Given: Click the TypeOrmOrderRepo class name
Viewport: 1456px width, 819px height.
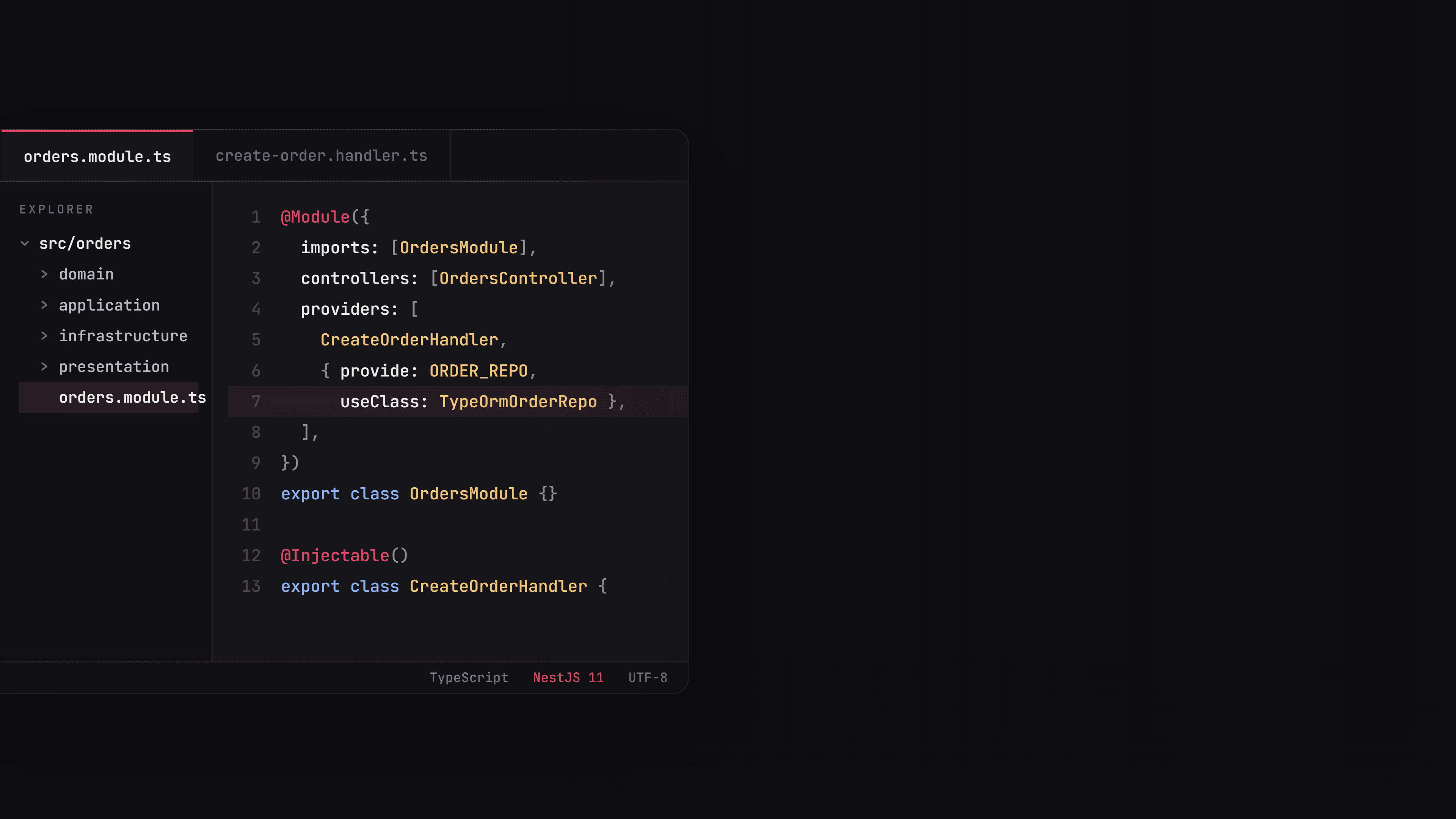Looking at the screenshot, I should click(518, 401).
